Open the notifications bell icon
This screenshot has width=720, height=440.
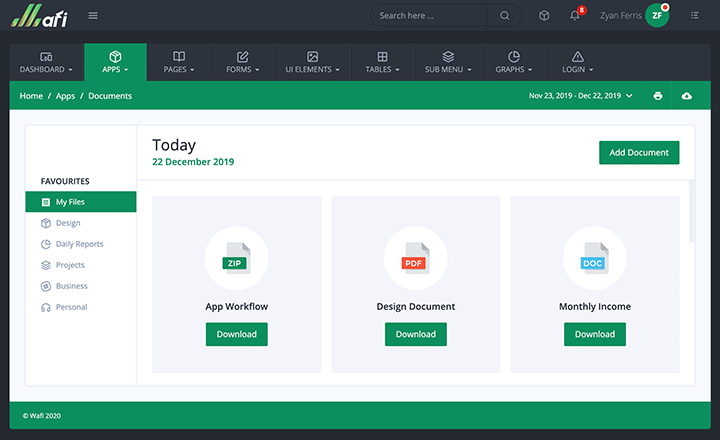[575, 16]
